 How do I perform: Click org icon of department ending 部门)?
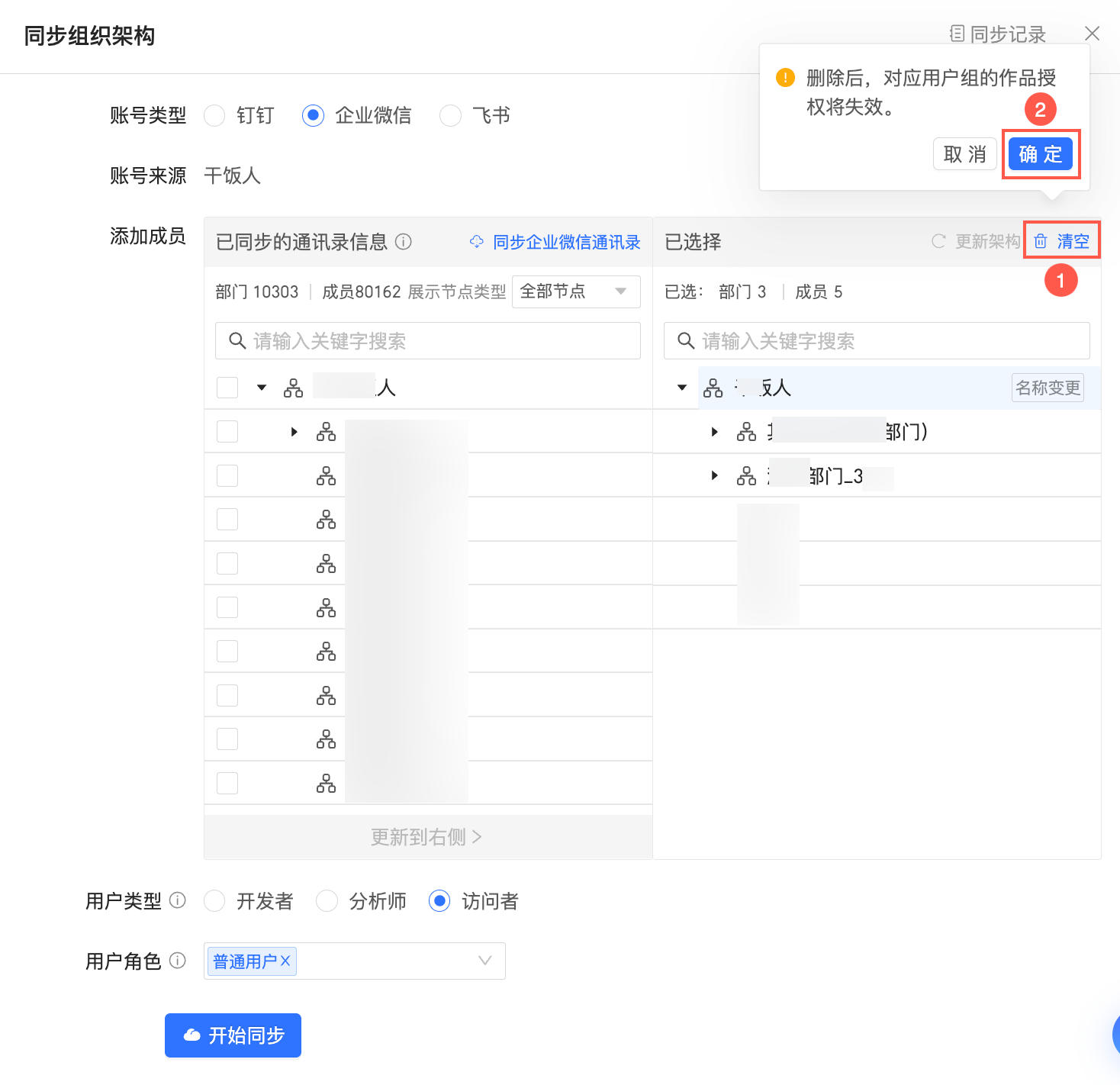(747, 432)
